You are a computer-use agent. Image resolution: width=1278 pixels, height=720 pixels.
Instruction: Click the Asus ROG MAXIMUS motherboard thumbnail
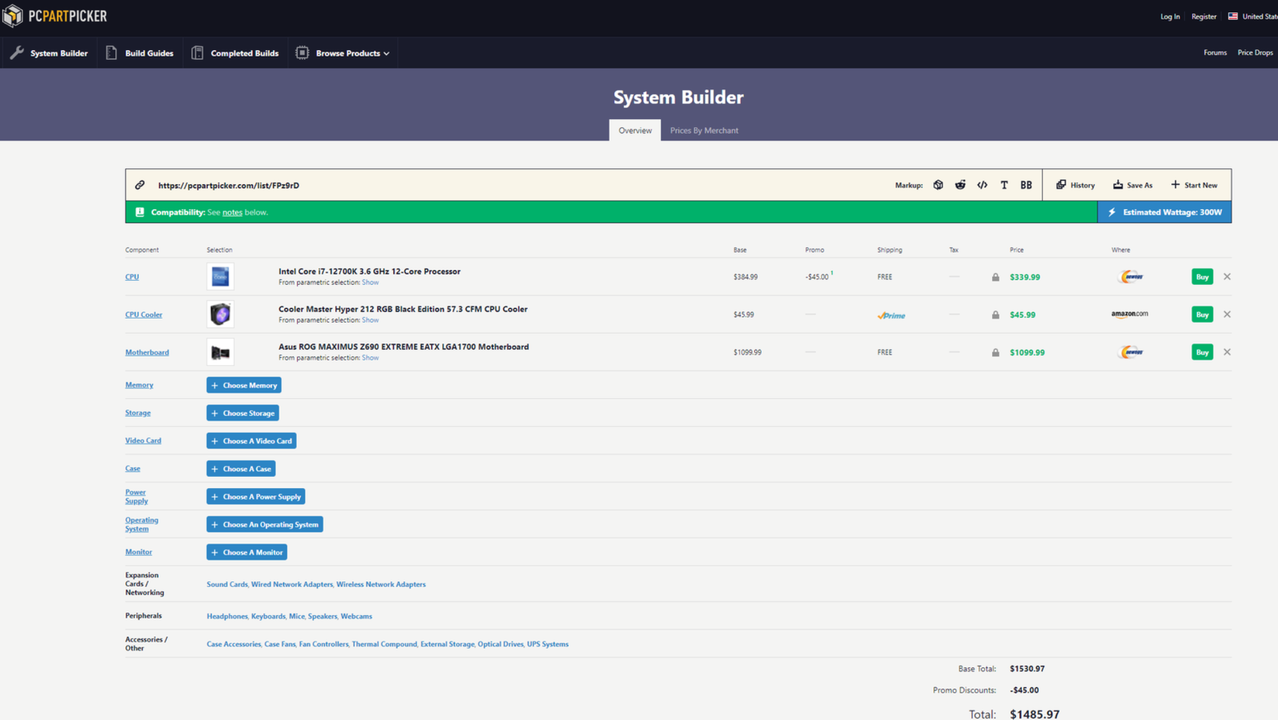pos(220,352)
